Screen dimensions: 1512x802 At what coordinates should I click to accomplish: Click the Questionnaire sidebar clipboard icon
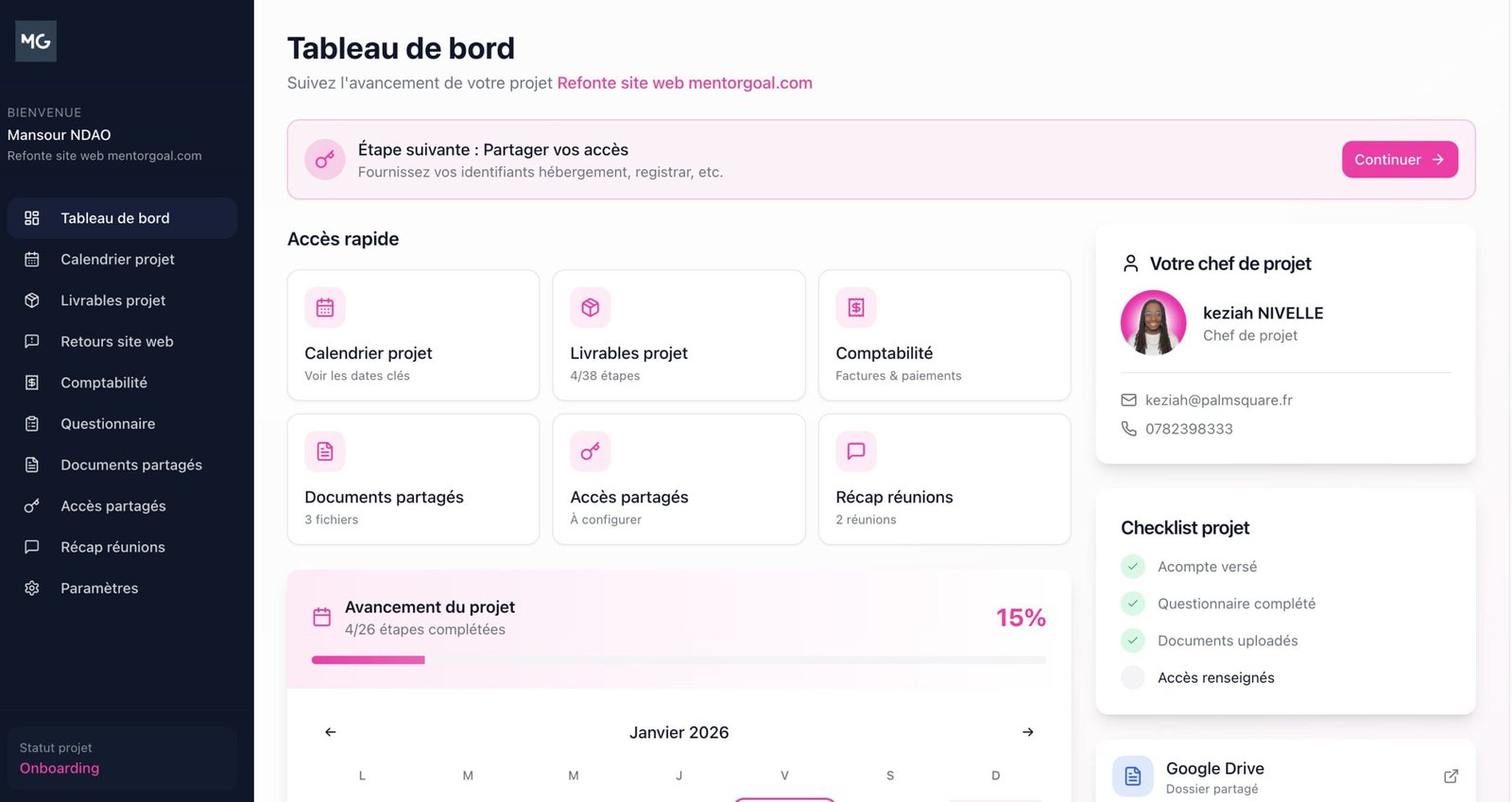(x=32, y=423)
